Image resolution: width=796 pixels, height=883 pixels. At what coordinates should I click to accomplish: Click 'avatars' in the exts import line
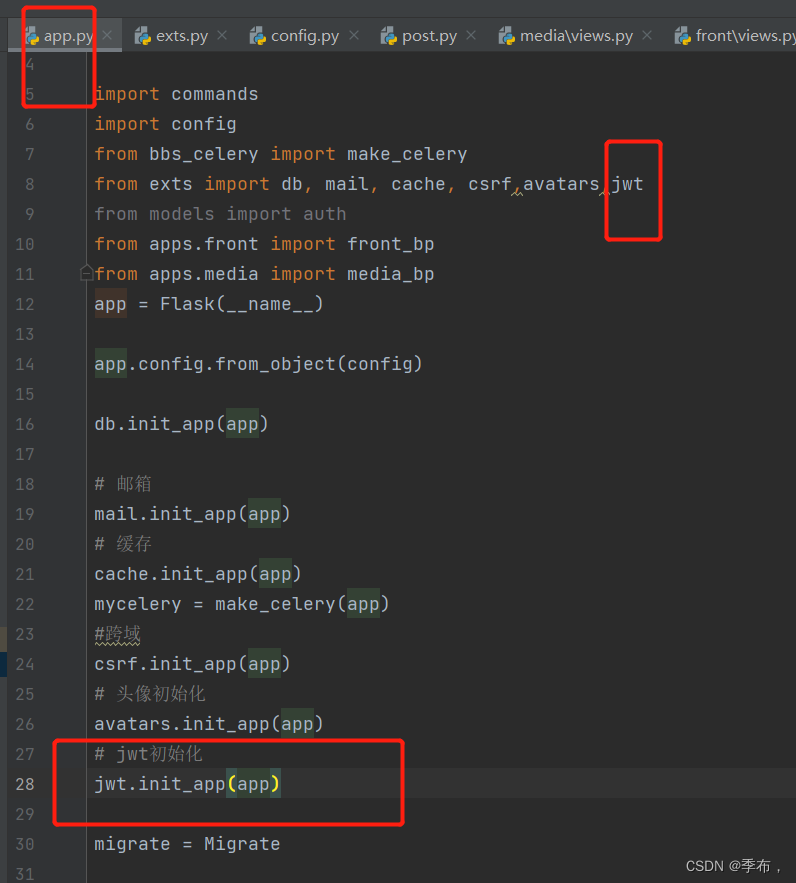coord(561,184)
